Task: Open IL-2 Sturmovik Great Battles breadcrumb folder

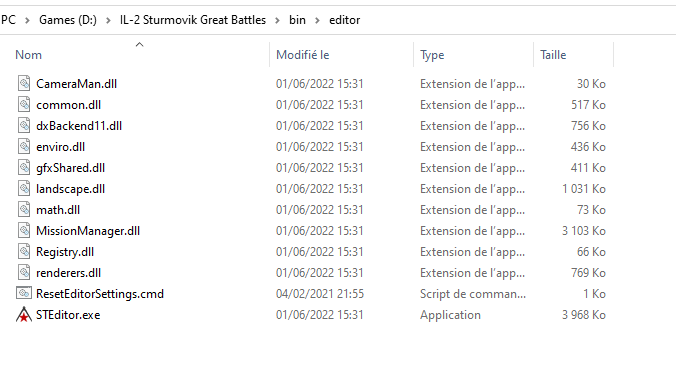Action: pos(193,20)
